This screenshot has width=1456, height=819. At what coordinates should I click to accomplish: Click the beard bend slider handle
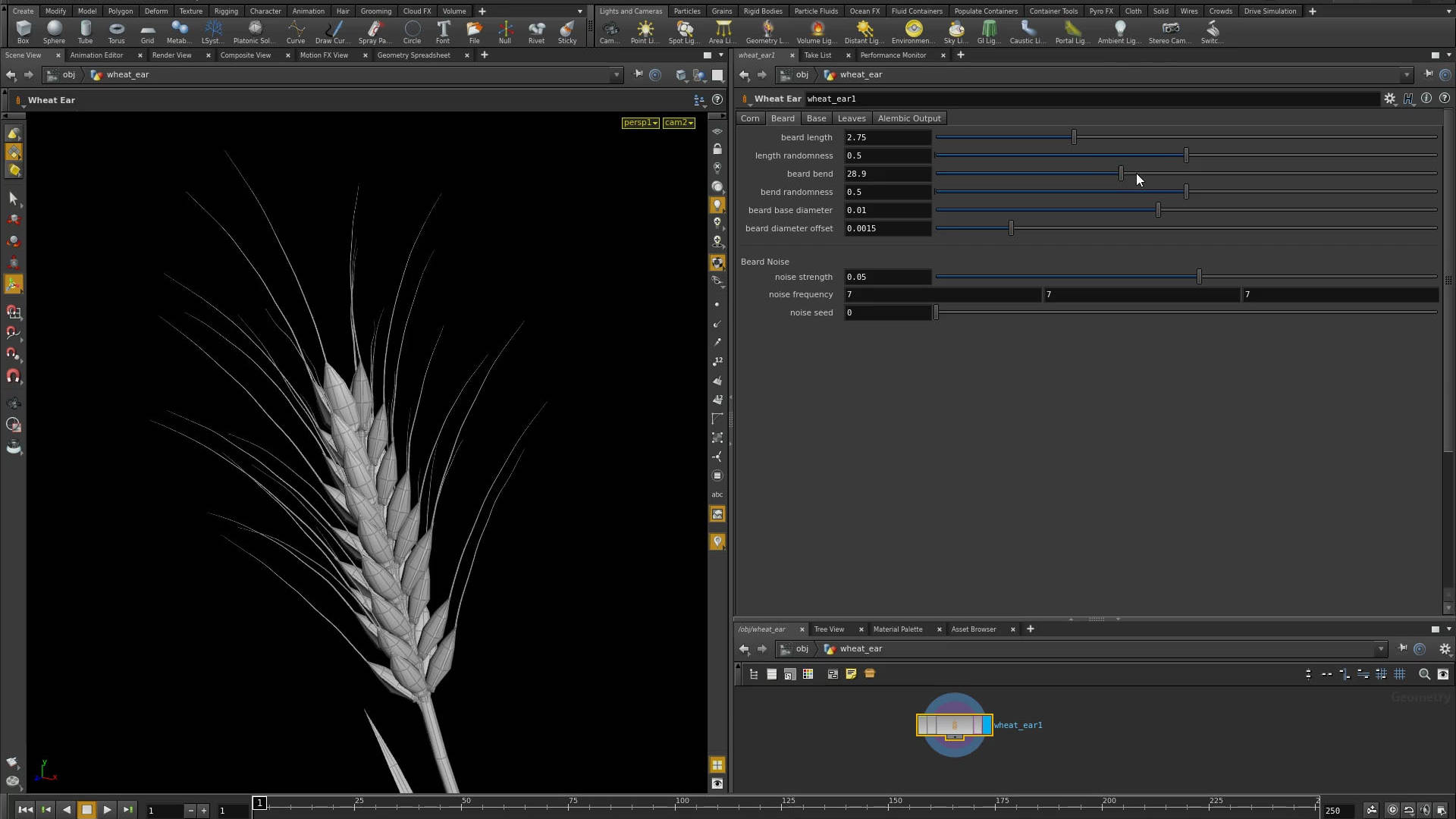tap(1121, 174)
